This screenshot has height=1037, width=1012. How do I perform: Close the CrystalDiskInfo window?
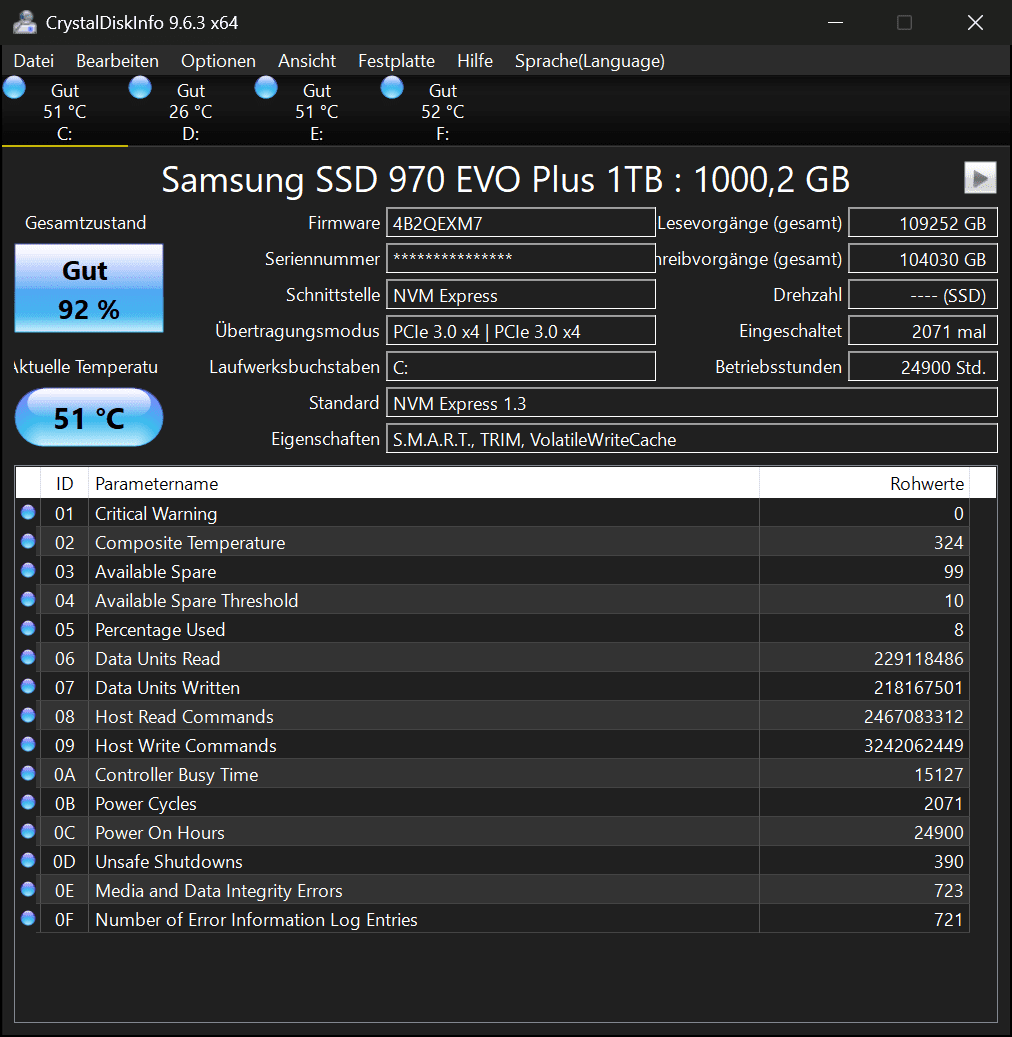[x=975, y=22]
